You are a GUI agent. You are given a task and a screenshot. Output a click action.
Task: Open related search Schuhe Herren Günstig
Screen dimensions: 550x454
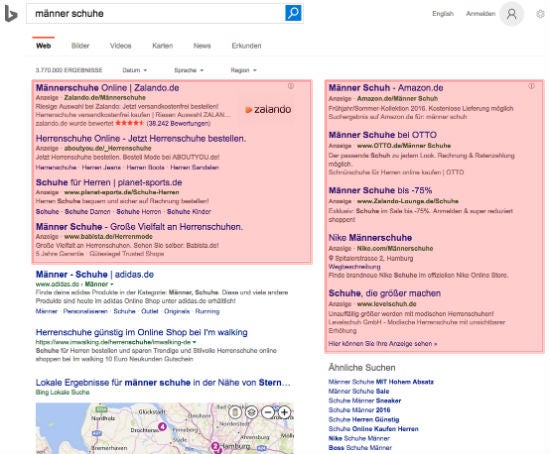pyautogui.click(x=364, y=420)
